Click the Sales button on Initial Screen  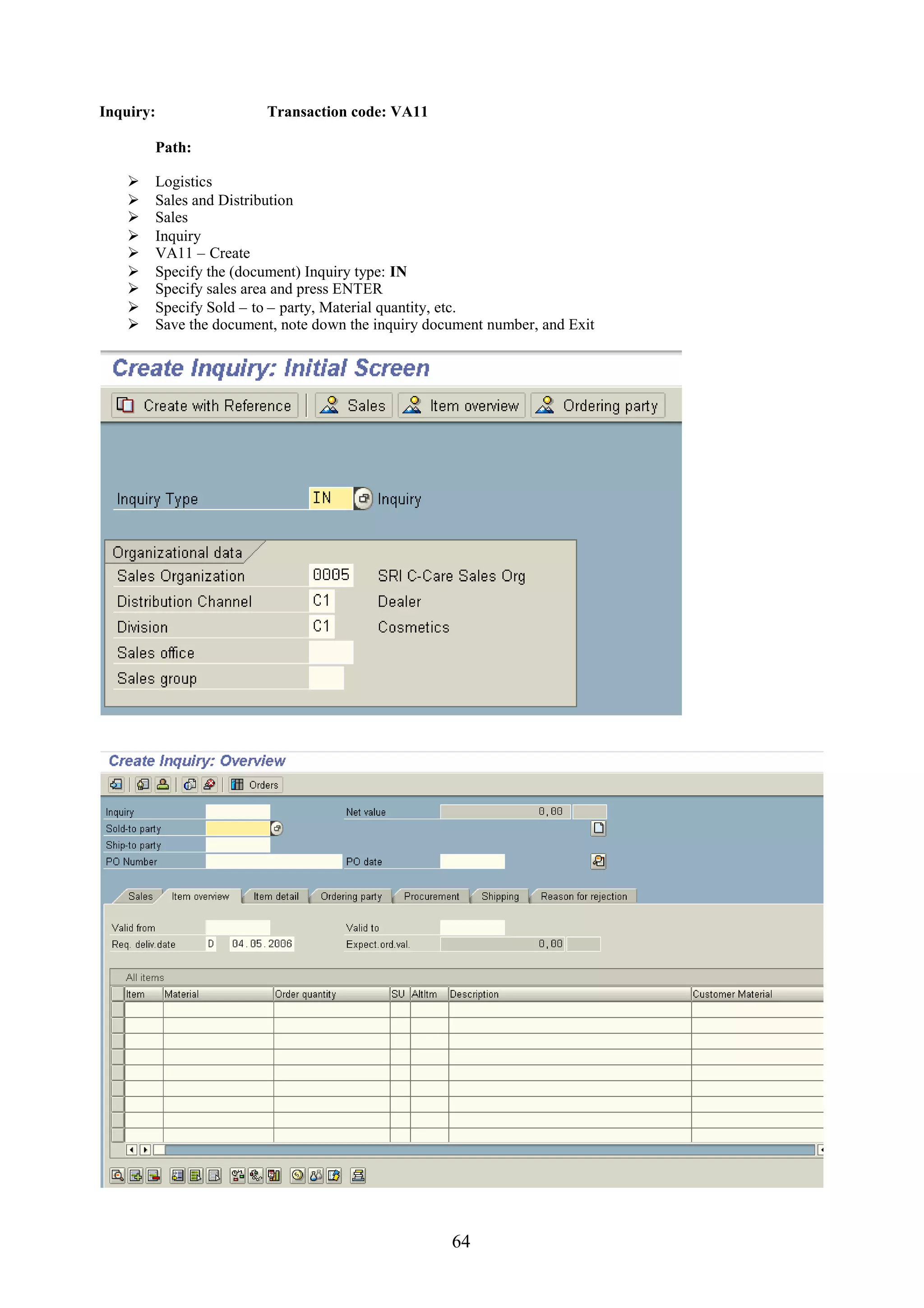point(353,405)
